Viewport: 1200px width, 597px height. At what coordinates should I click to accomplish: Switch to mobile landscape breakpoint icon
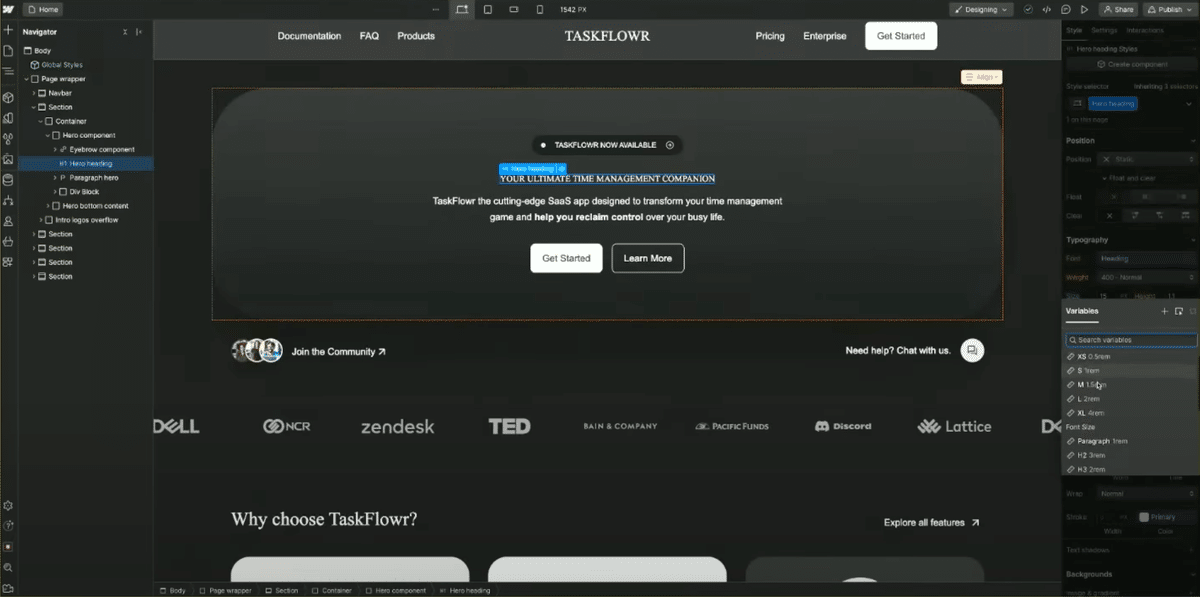(x=514, y=9)
